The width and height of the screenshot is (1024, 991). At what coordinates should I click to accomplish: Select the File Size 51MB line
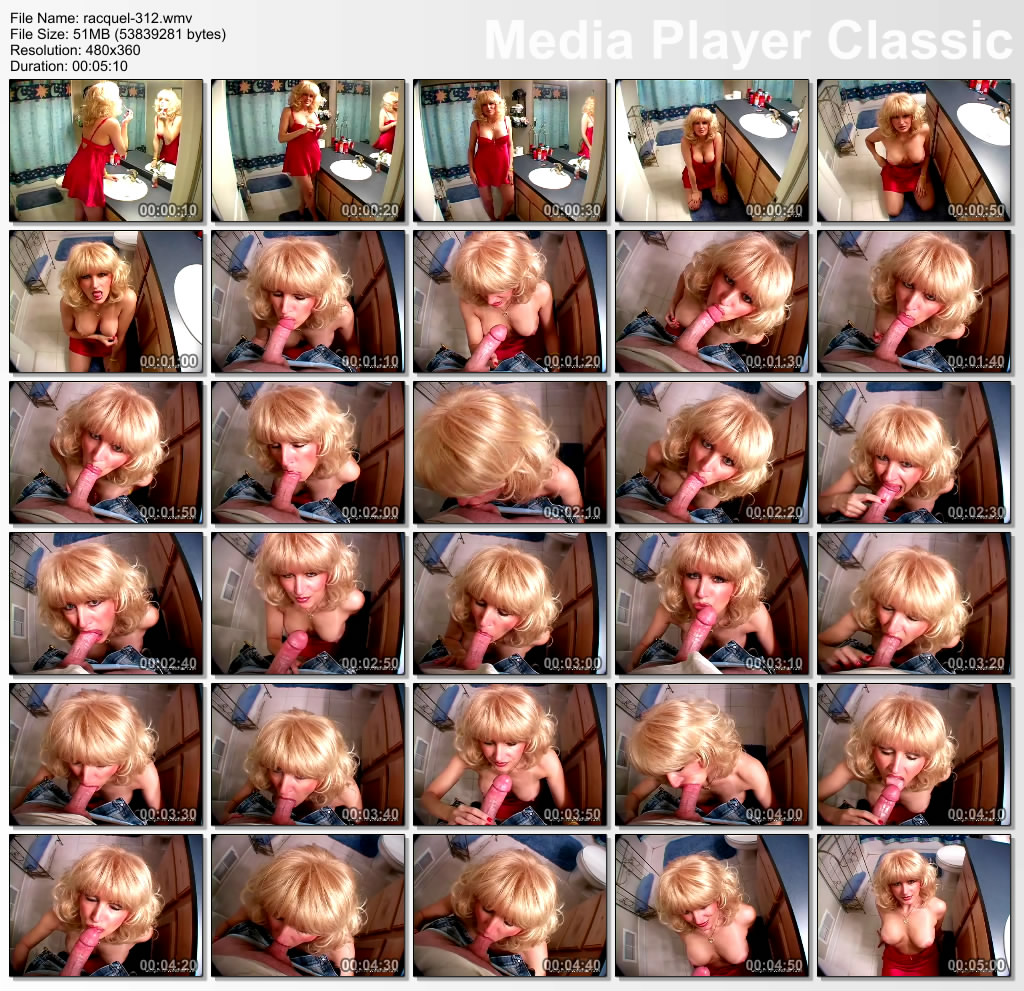tap(118, 34)
